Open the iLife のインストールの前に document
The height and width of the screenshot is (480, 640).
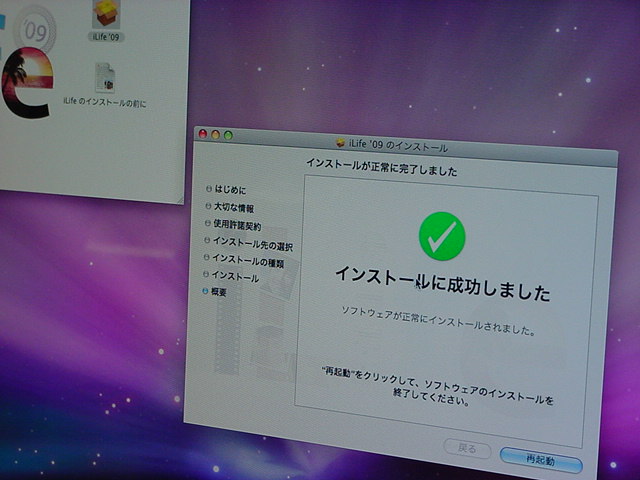pos(105,78)
